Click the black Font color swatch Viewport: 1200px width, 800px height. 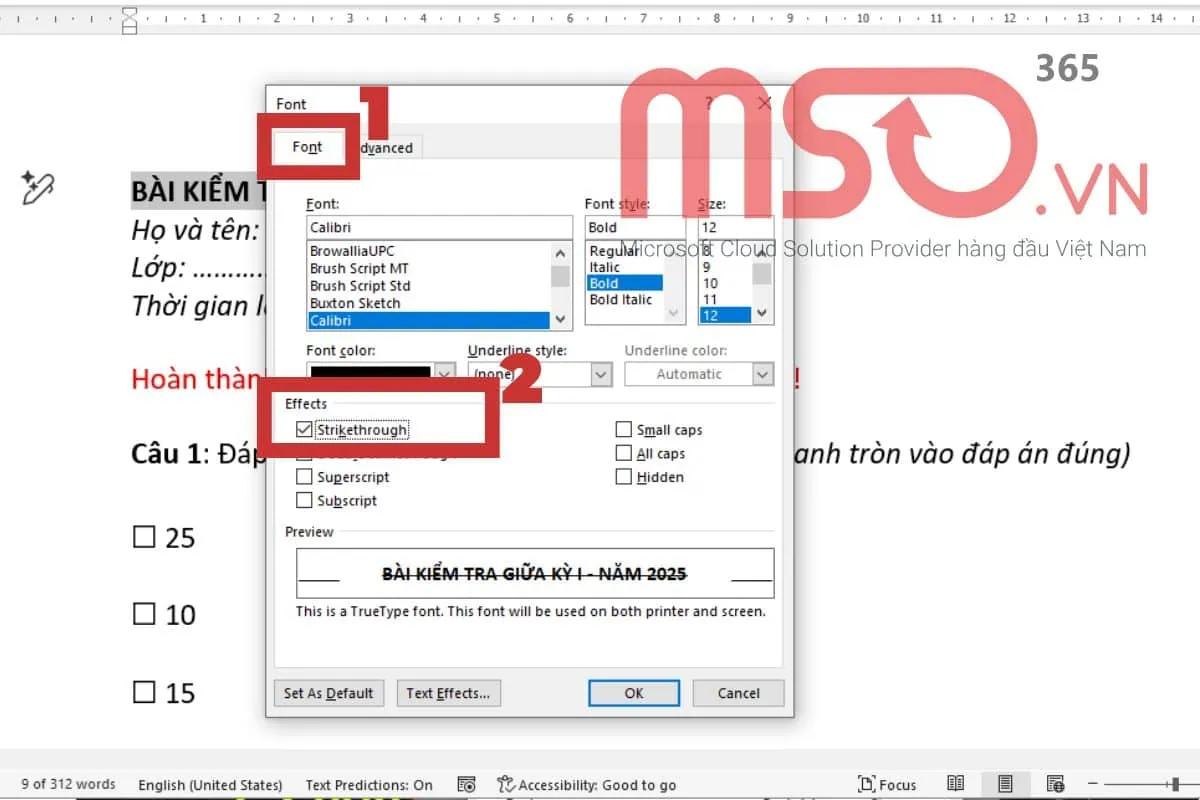(370, 374)
